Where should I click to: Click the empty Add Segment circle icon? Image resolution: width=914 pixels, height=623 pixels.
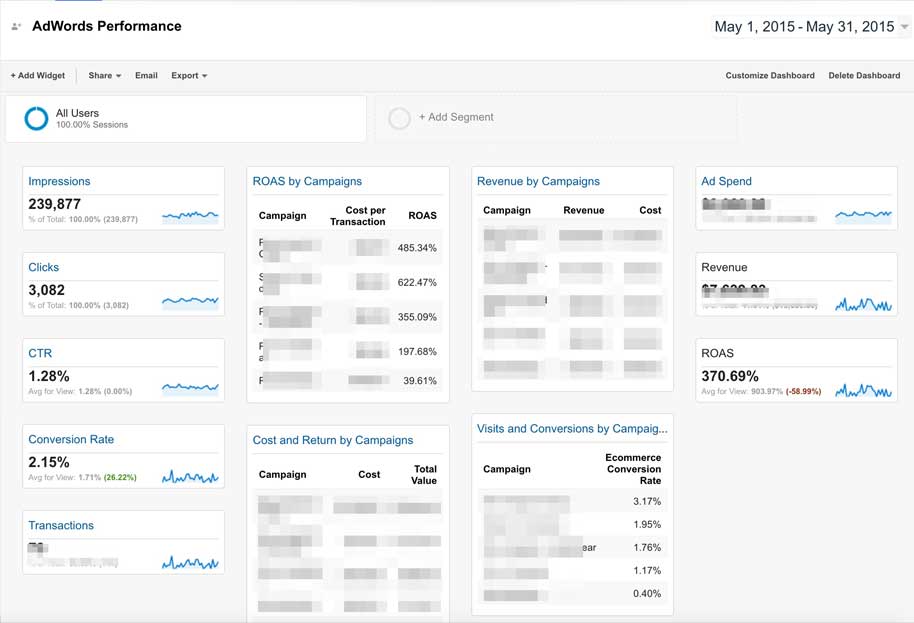click(399, 118)
